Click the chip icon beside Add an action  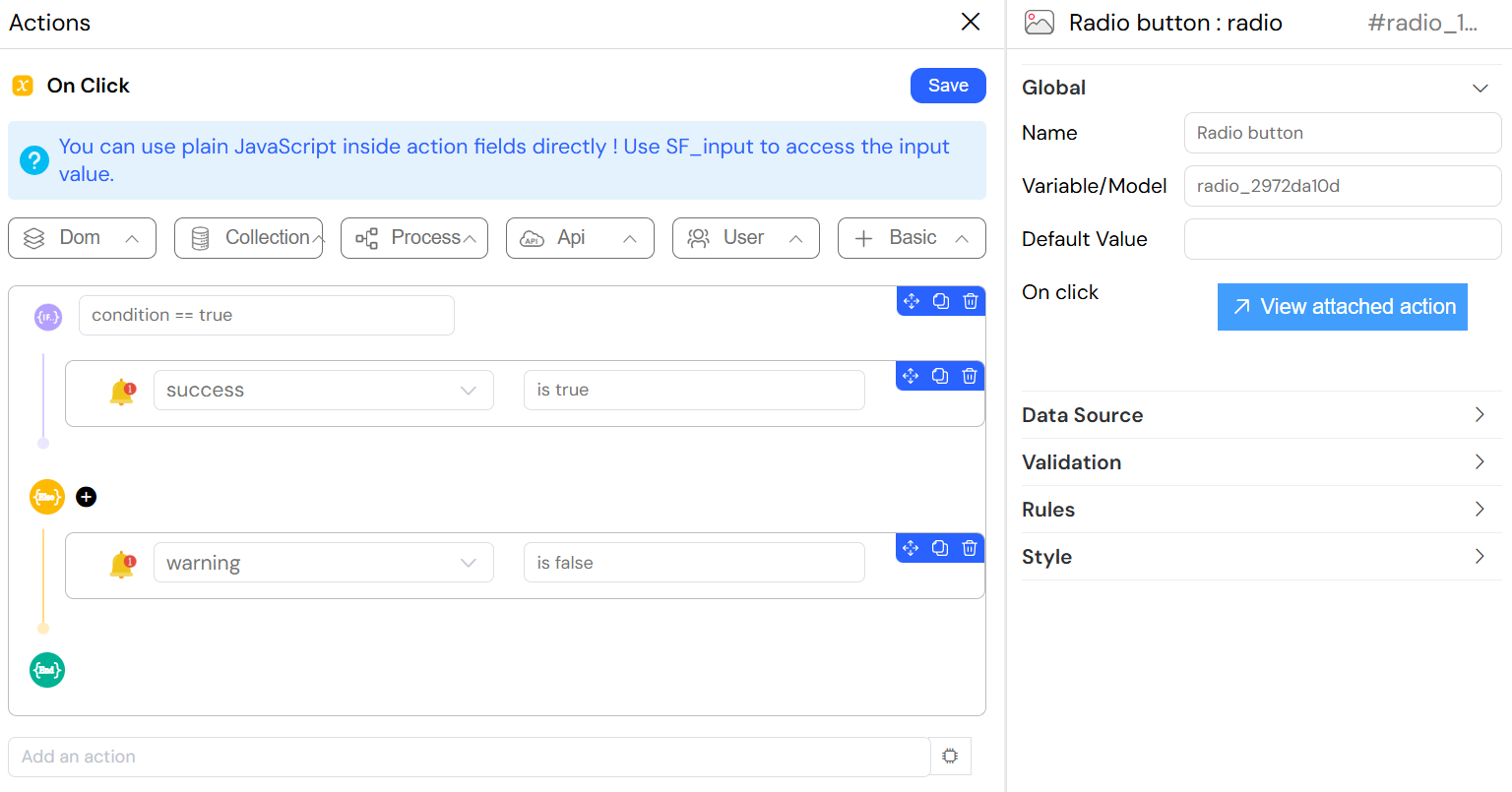pos(950,756)
